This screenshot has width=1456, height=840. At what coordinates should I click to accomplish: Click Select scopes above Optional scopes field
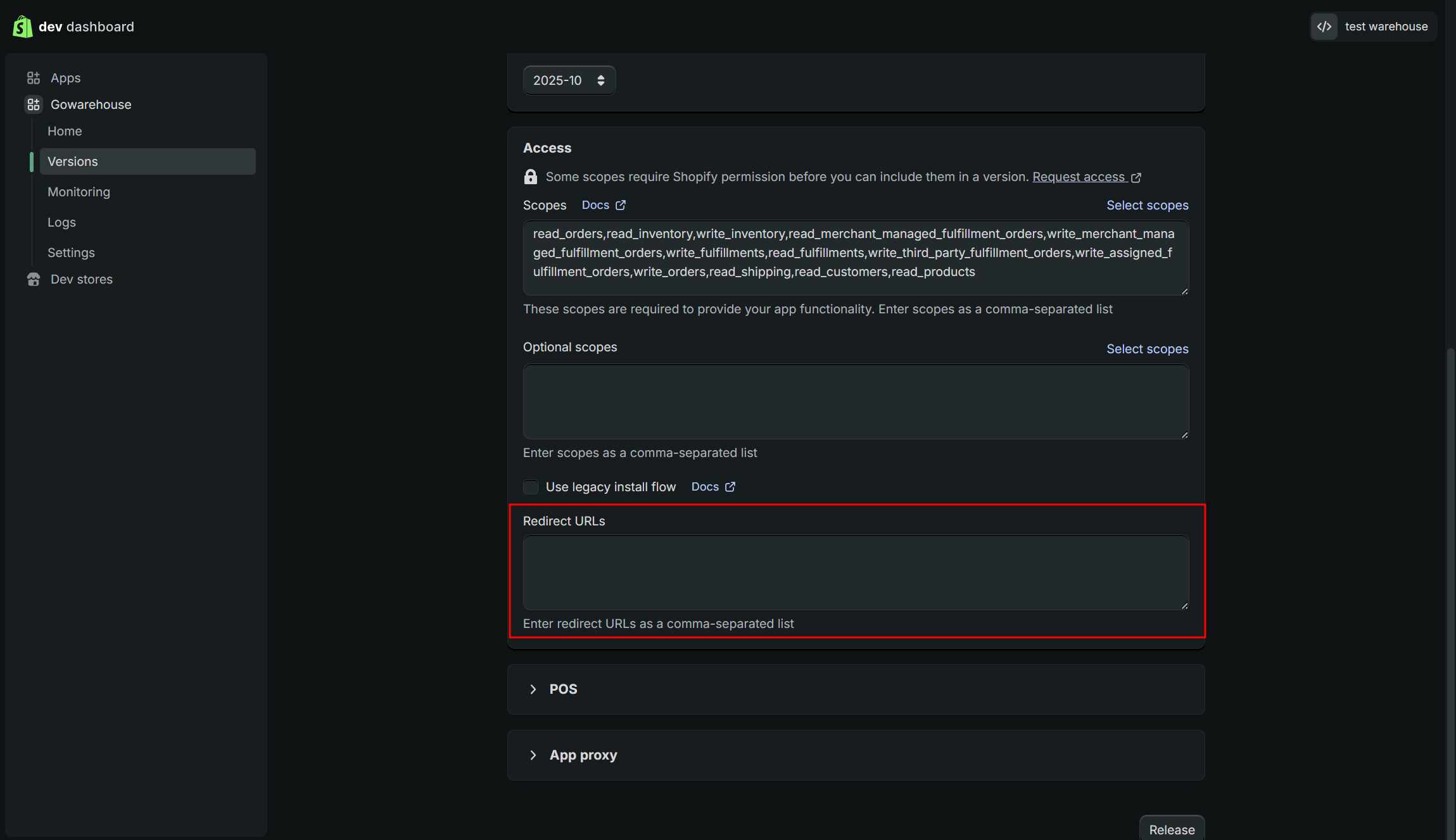1147,349
